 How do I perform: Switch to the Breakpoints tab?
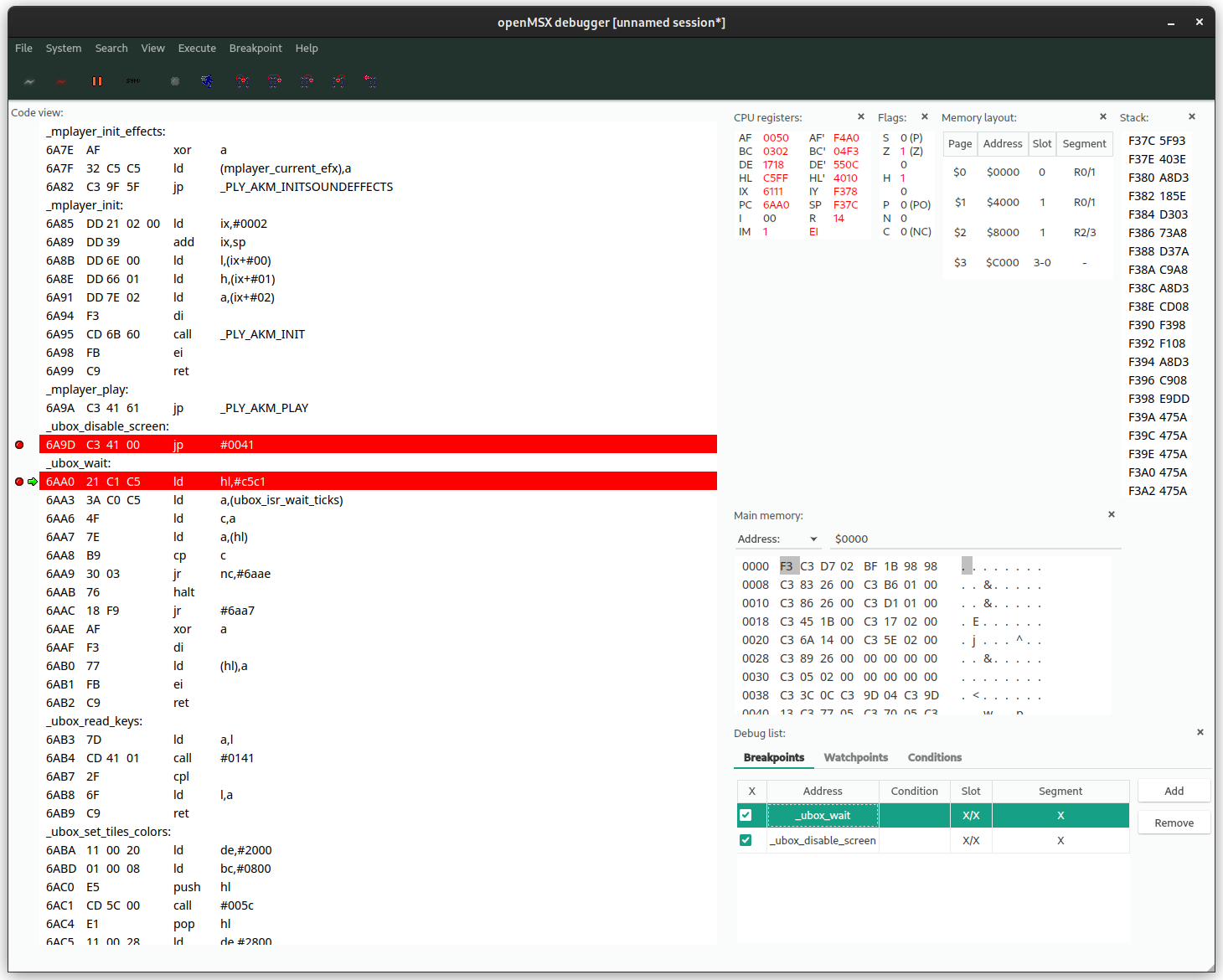coord(774,757)
